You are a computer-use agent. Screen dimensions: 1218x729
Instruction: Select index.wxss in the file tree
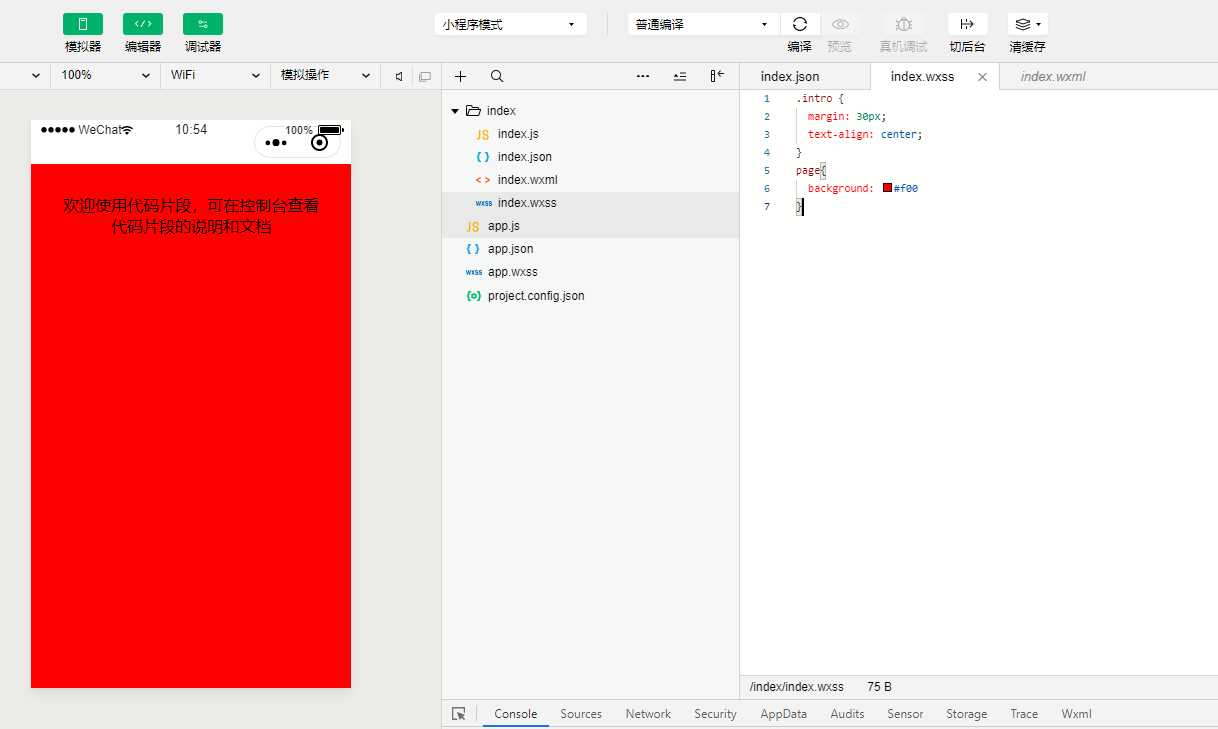[590, 203]
